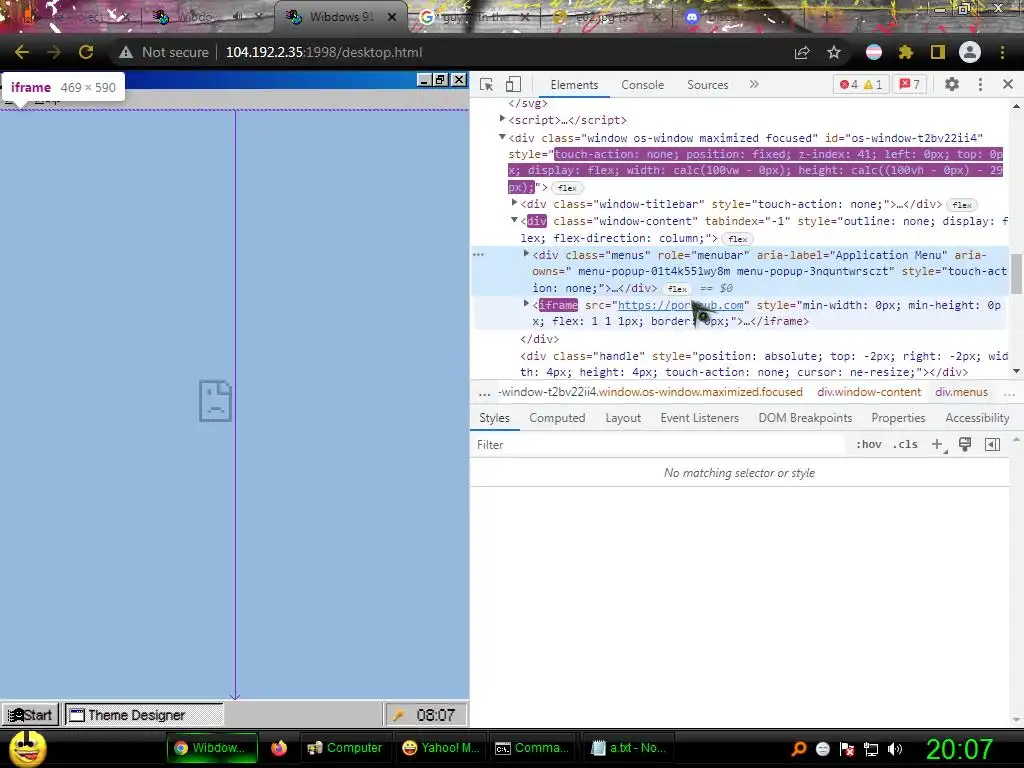1024x768 pixels.
Task: Open Computer window from the taskbar
Action: point(344,748)
